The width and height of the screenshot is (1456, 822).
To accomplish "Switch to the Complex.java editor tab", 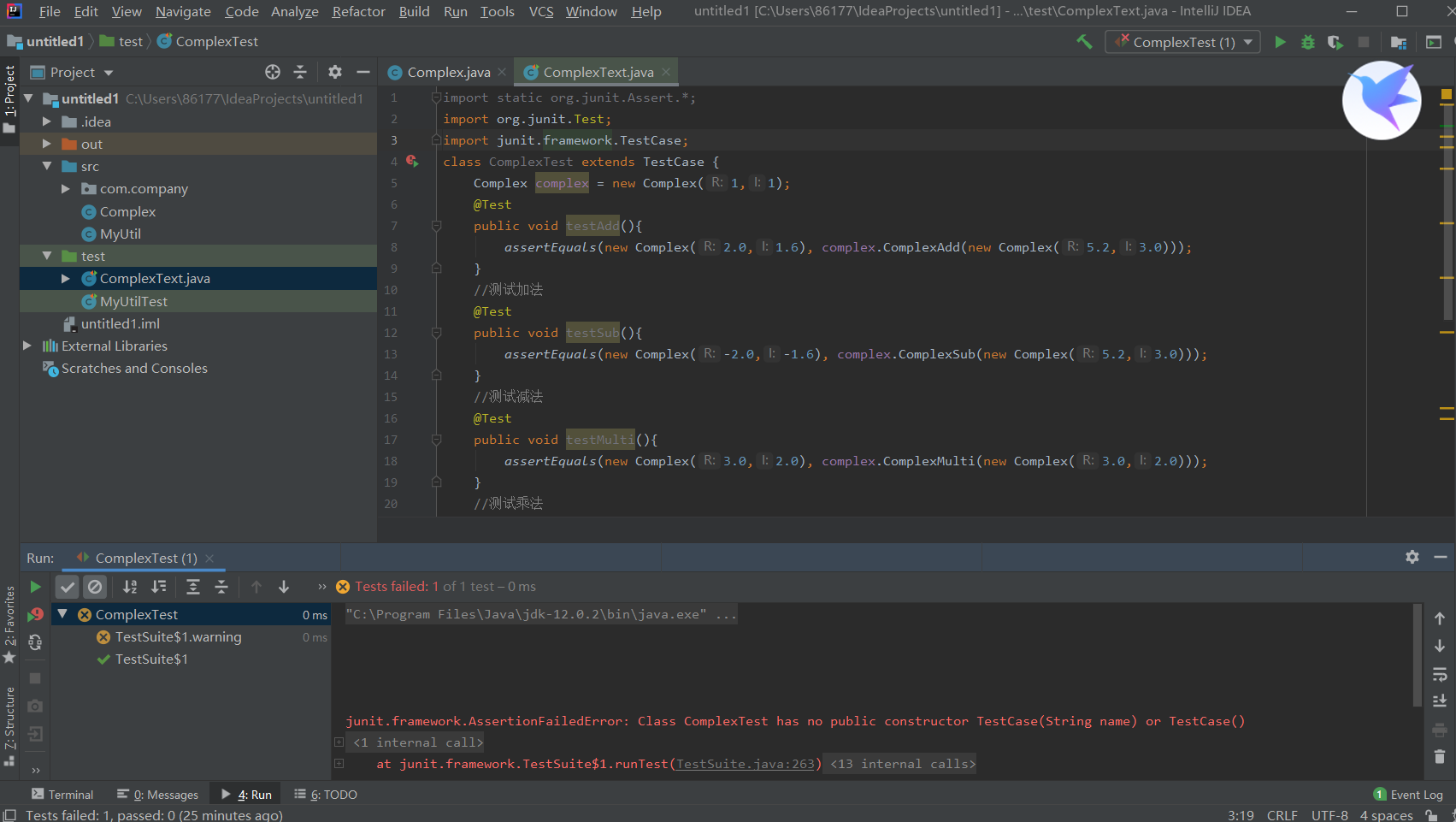I will click(448, 73).
